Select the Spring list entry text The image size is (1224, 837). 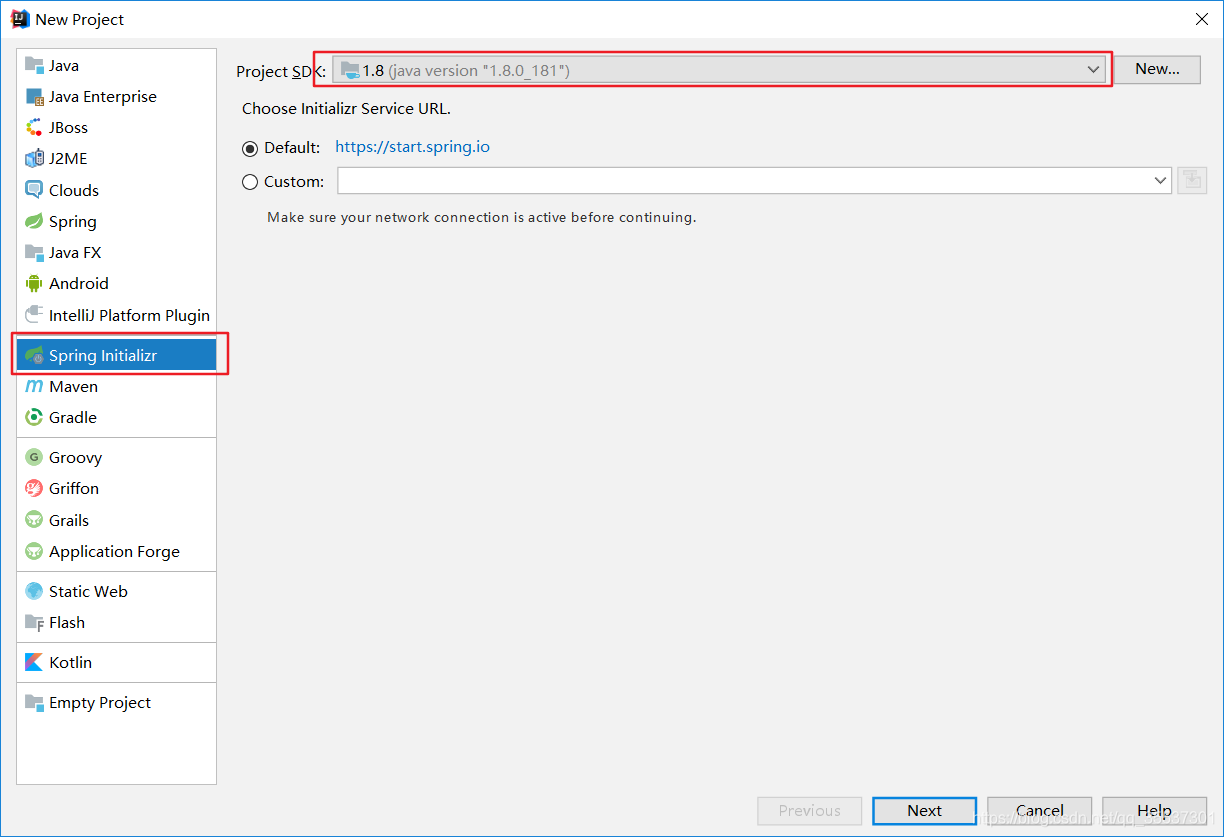(73, 222)
